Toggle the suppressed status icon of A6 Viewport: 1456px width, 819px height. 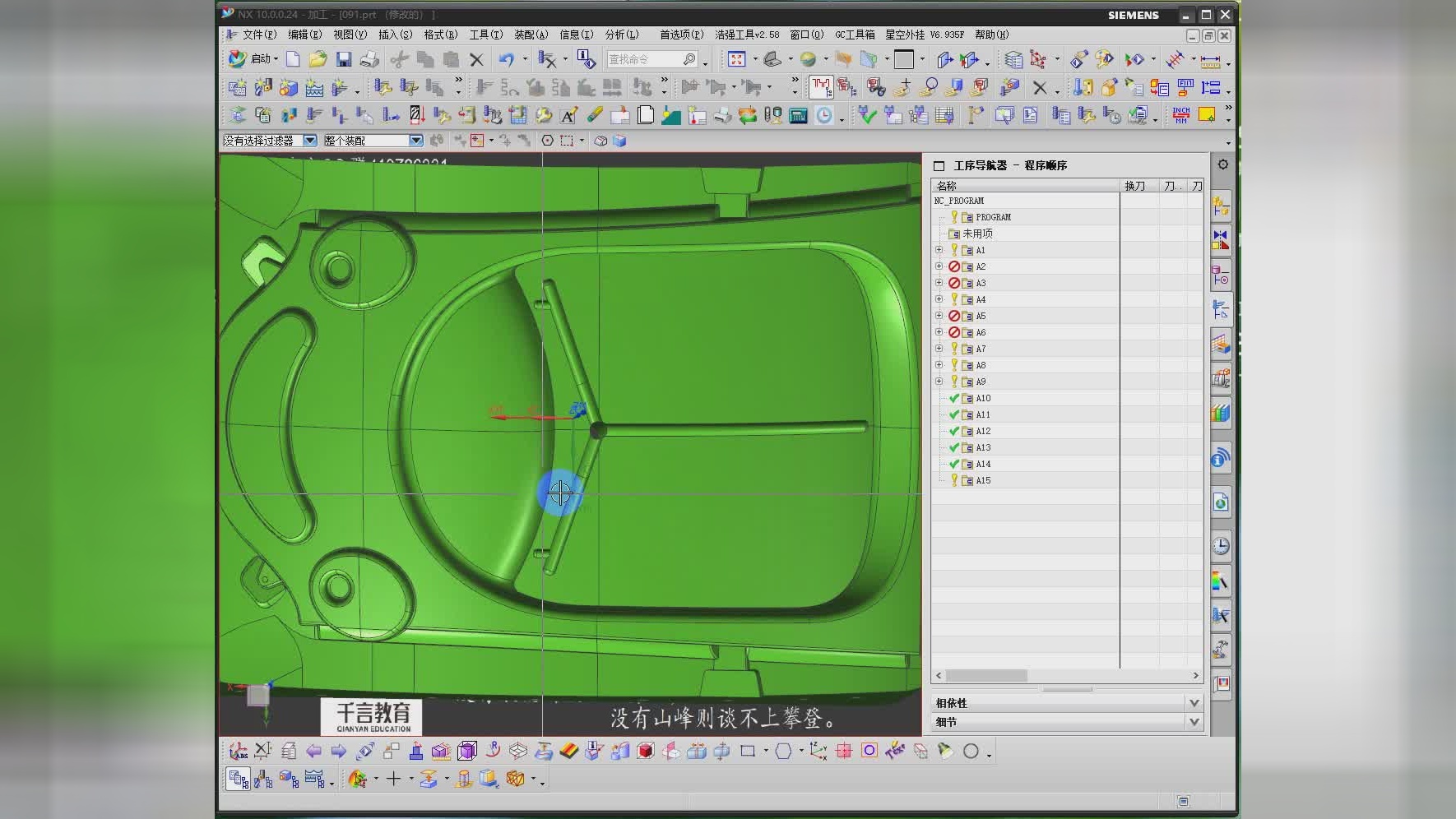tap(954, 332)
